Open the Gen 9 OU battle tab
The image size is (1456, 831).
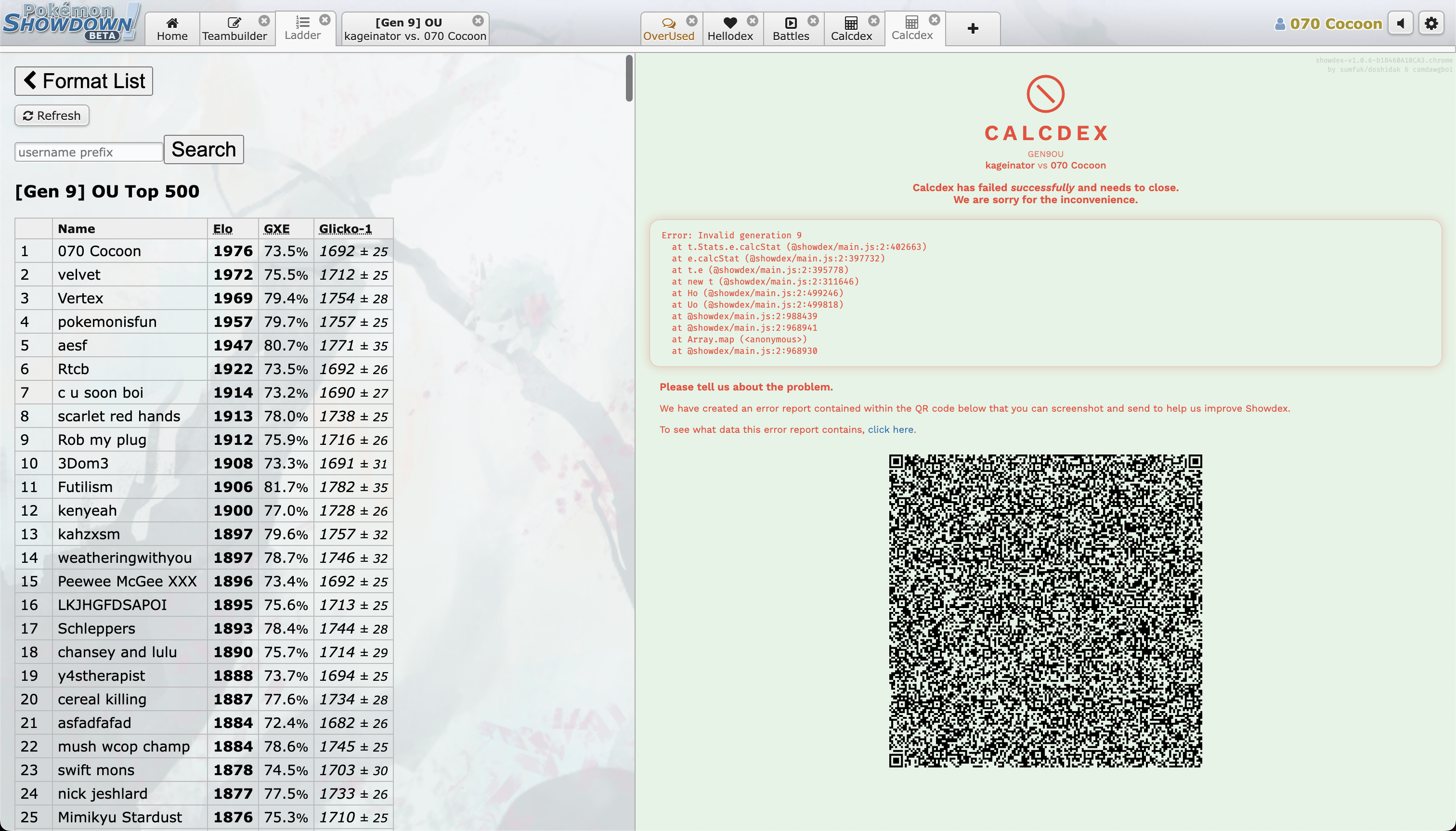415,28
